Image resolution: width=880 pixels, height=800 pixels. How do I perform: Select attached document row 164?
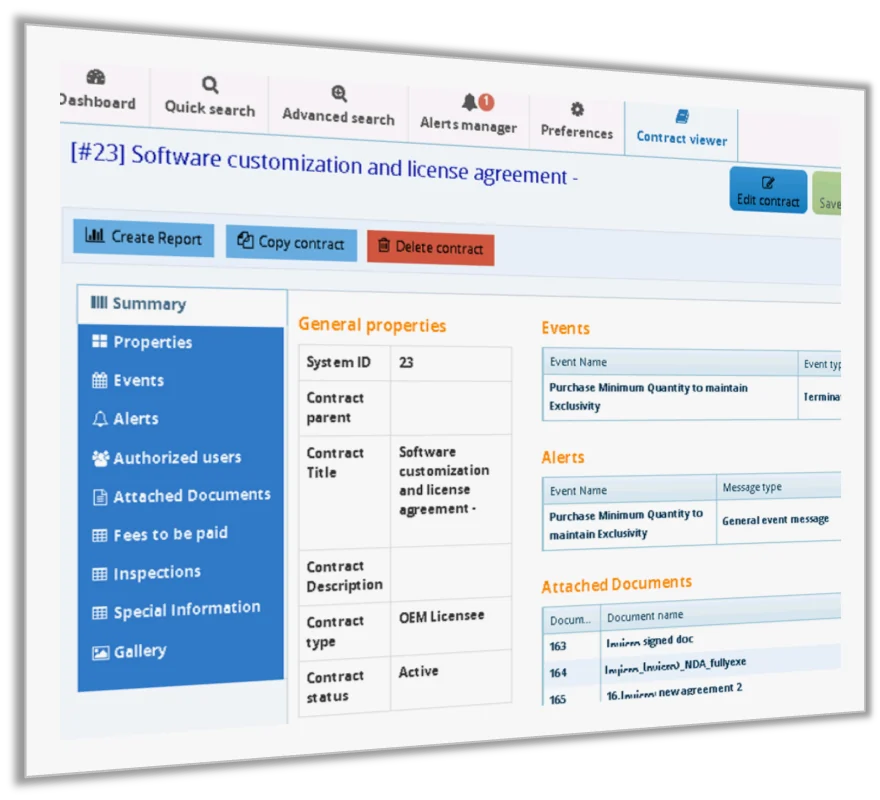click(x=691, y=668)
